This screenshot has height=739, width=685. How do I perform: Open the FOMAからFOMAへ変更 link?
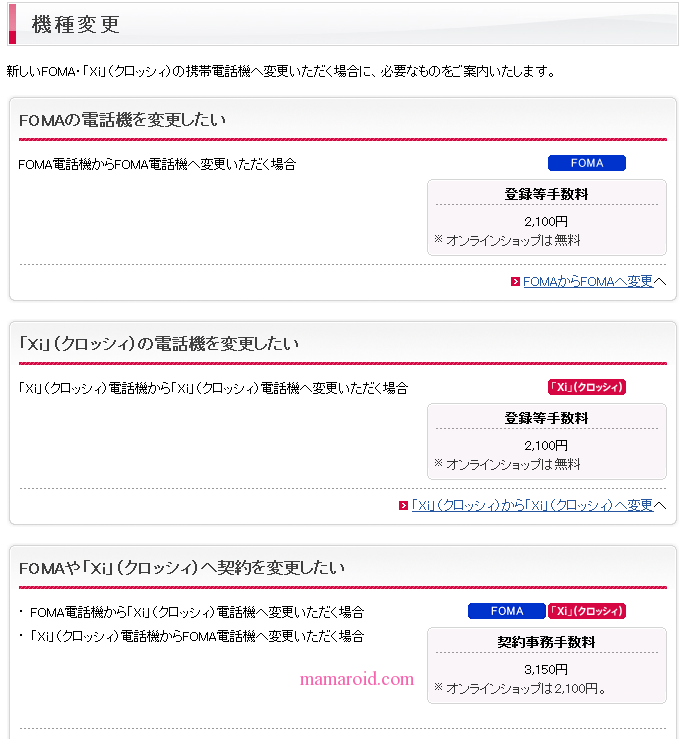(588, 282)
